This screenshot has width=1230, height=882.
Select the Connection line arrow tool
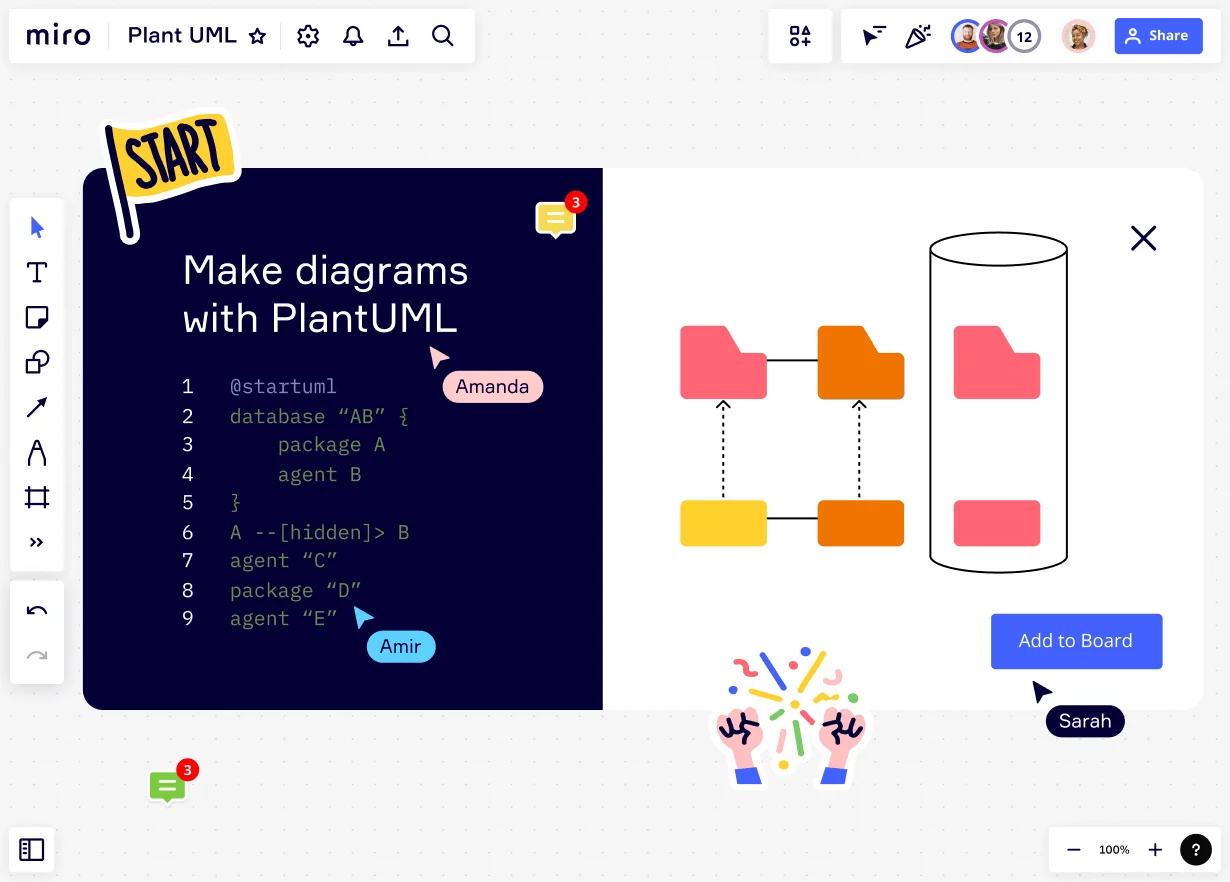click(37, 407)
